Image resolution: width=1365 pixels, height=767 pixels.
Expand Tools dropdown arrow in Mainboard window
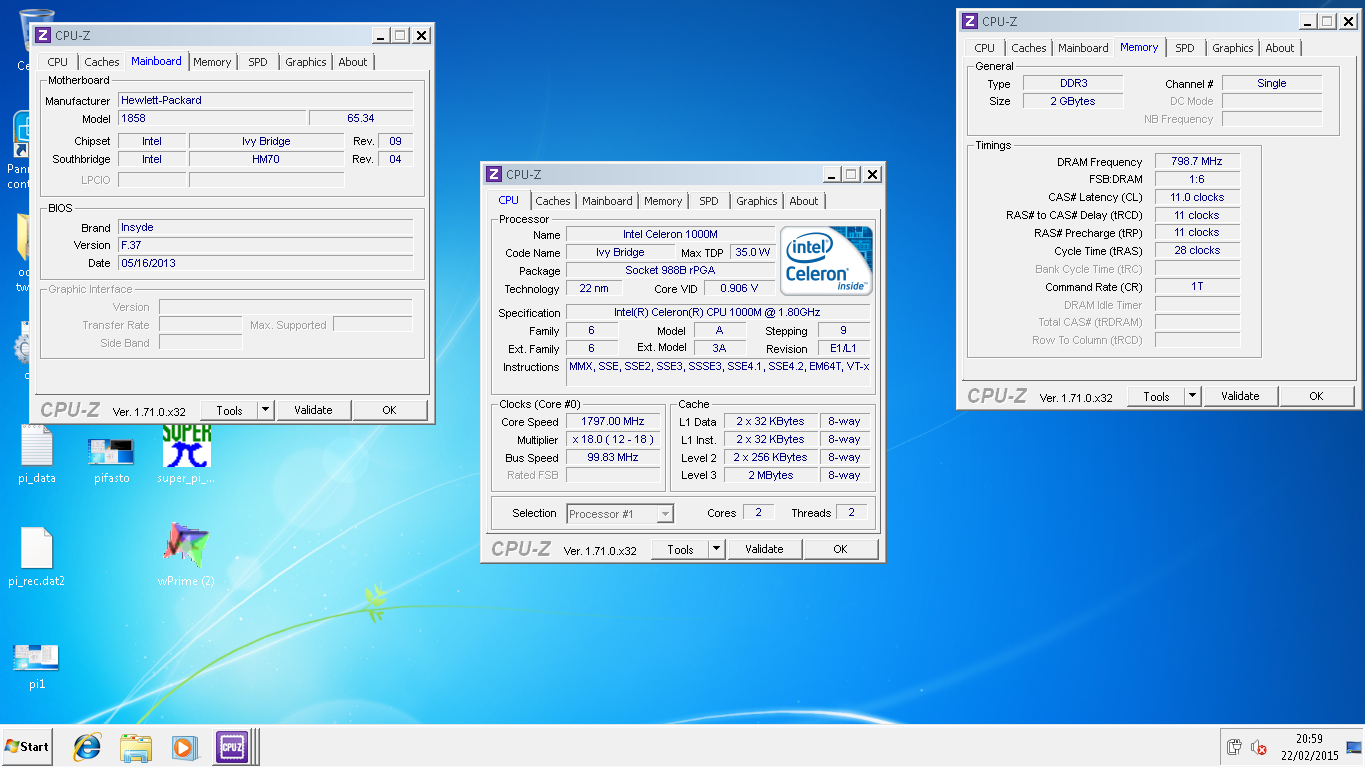click(265, 410)
